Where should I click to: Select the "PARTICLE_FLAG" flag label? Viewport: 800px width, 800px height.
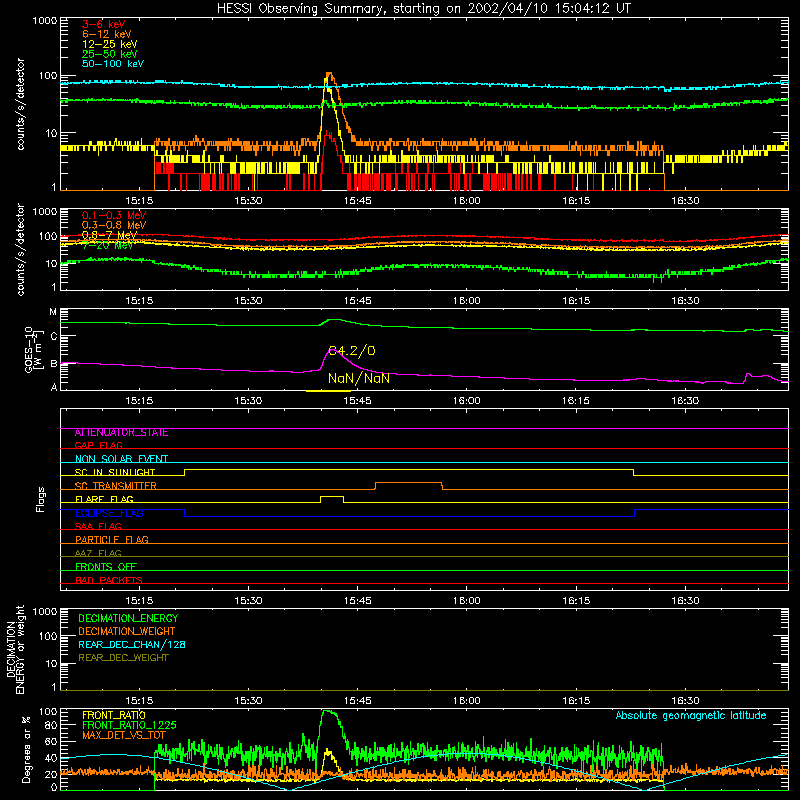point(112,540)
